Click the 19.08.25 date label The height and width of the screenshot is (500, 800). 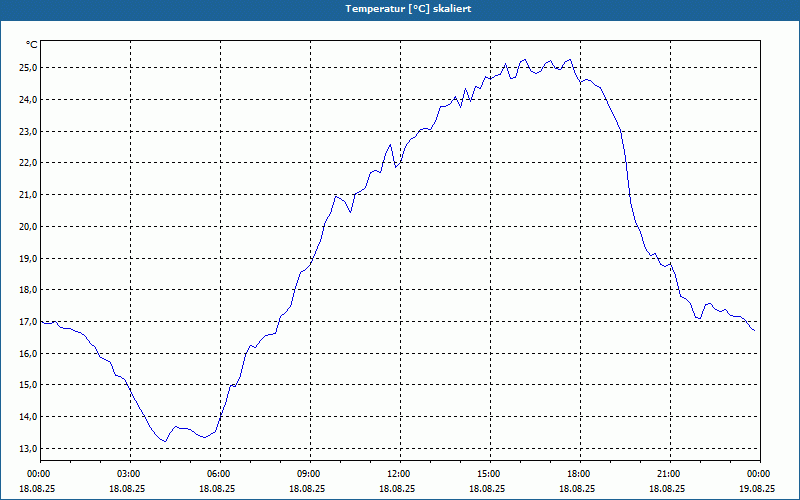point(757,488)
